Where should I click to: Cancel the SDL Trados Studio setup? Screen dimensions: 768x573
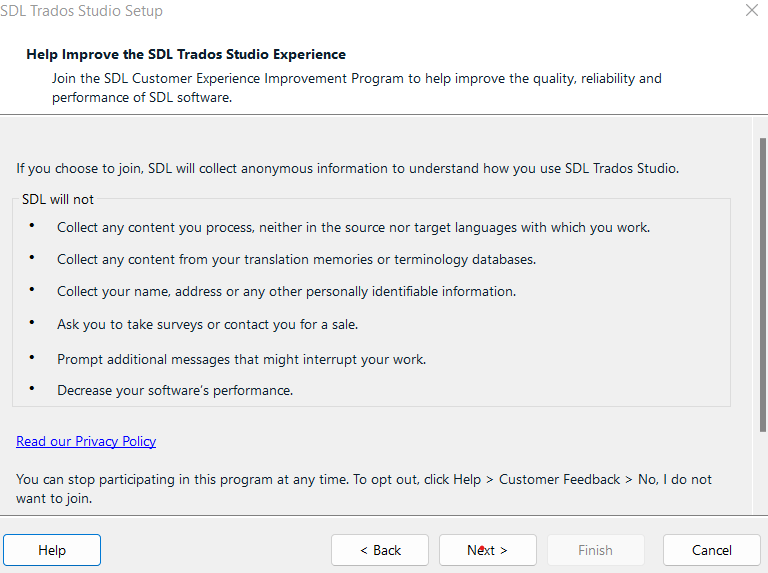pyautogui.click(x=712, y=550)
